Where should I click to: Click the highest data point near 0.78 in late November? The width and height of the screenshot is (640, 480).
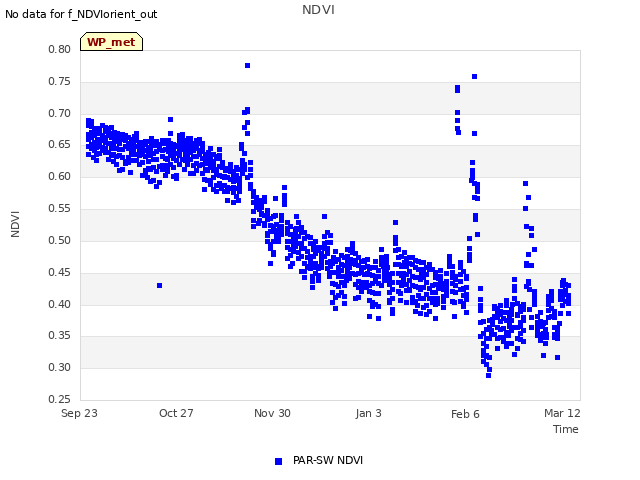247,66
